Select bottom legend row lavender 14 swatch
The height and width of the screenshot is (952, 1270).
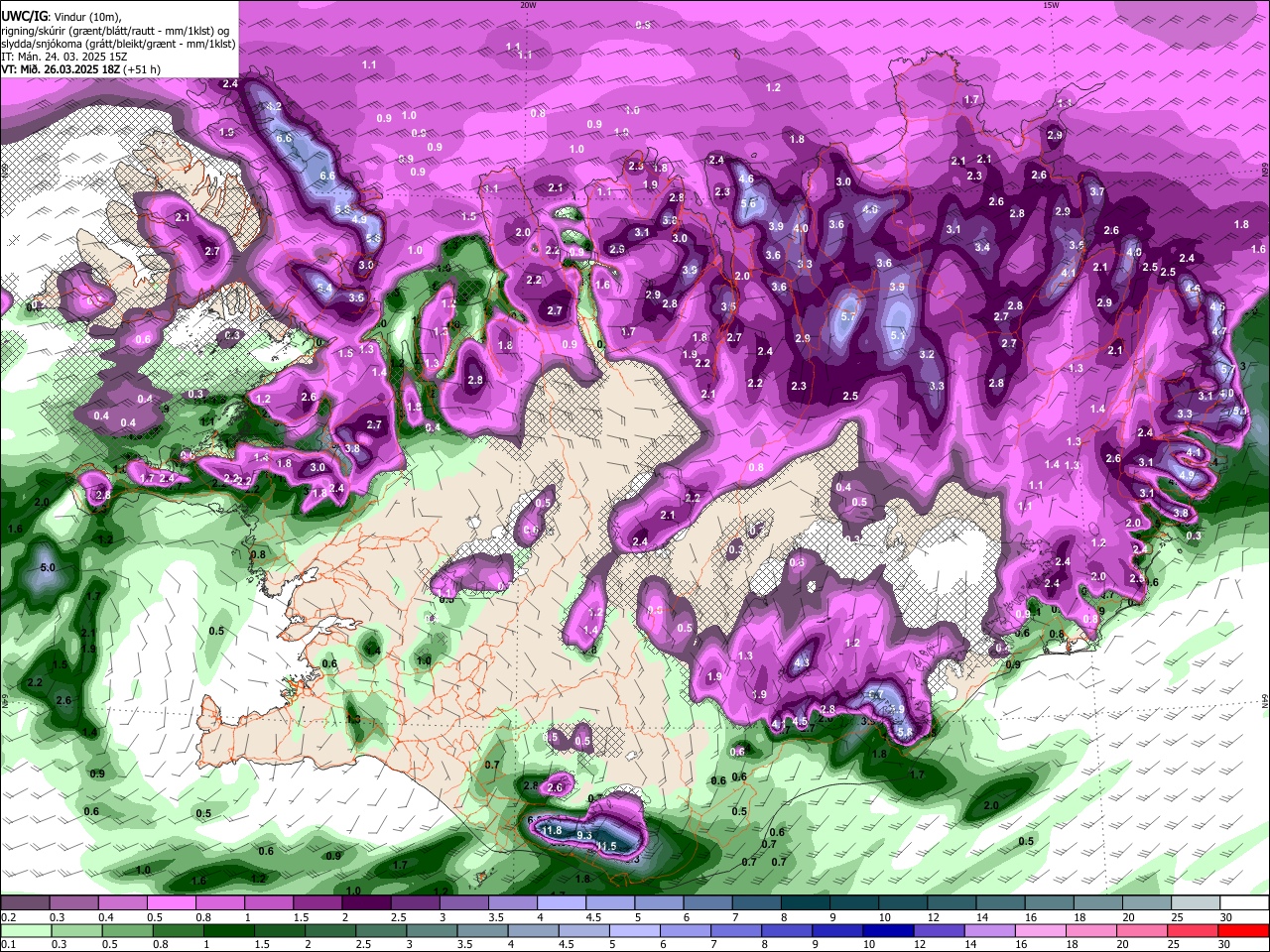[x=990, y=930]
